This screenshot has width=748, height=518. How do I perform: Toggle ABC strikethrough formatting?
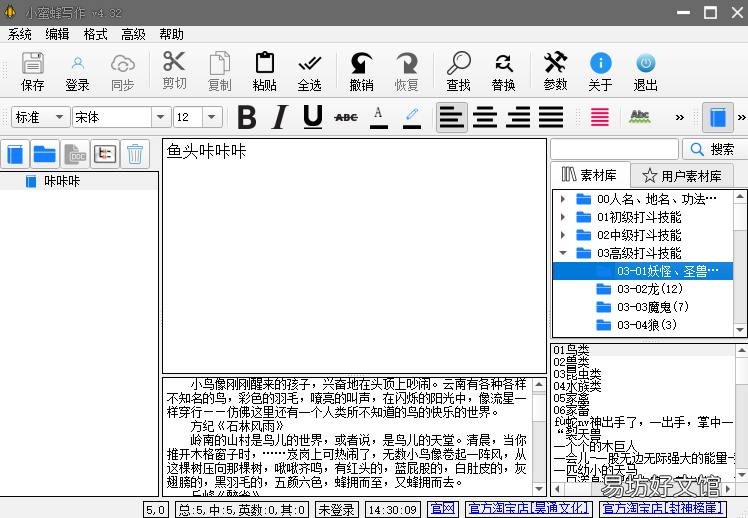pyautogui.click(x=346, y=117)
